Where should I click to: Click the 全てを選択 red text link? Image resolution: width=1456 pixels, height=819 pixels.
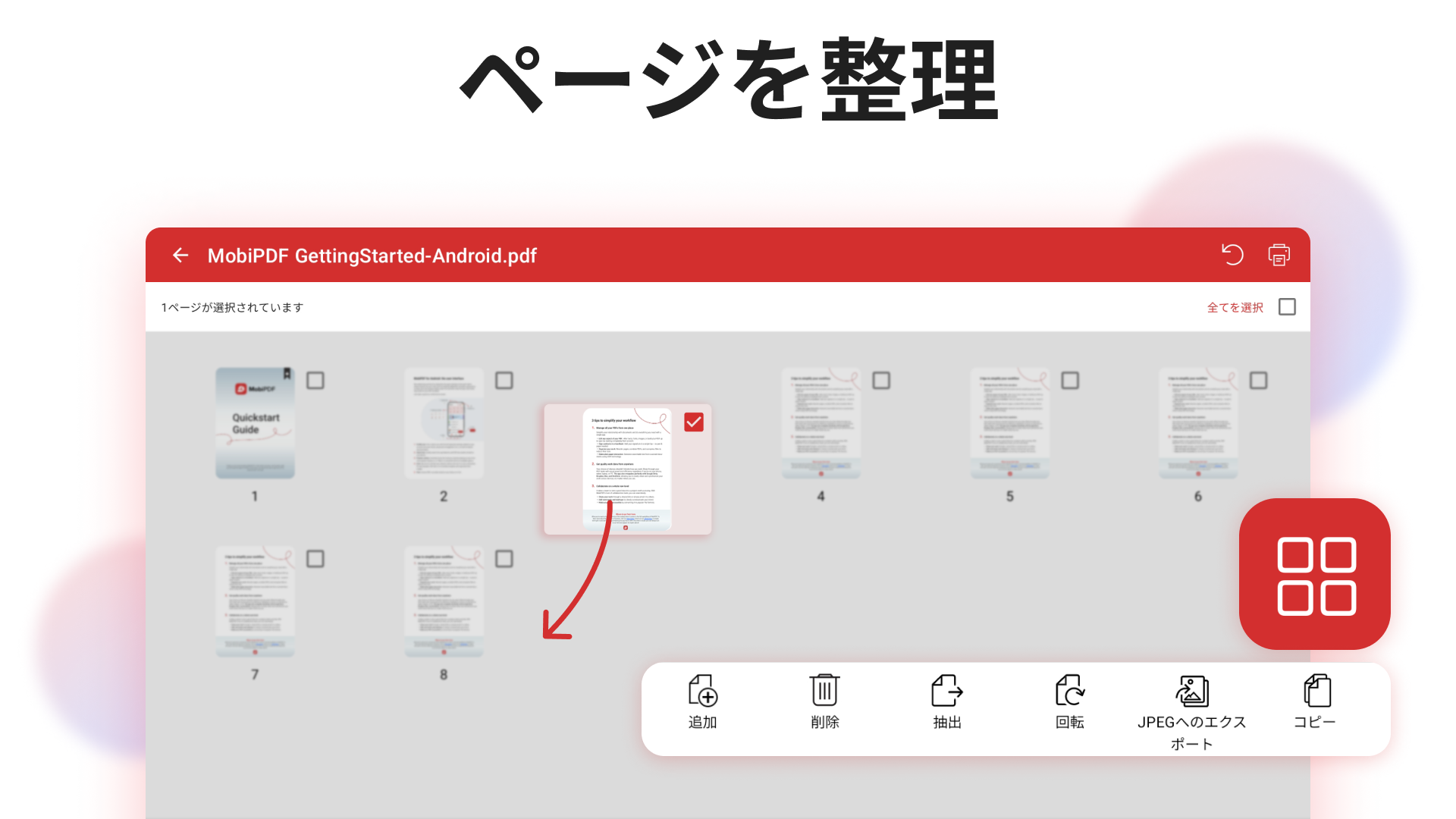point(1235,307)
